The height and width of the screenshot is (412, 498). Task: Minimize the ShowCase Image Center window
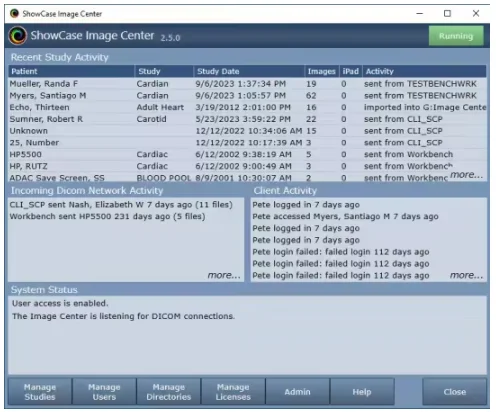pos(420,14)
